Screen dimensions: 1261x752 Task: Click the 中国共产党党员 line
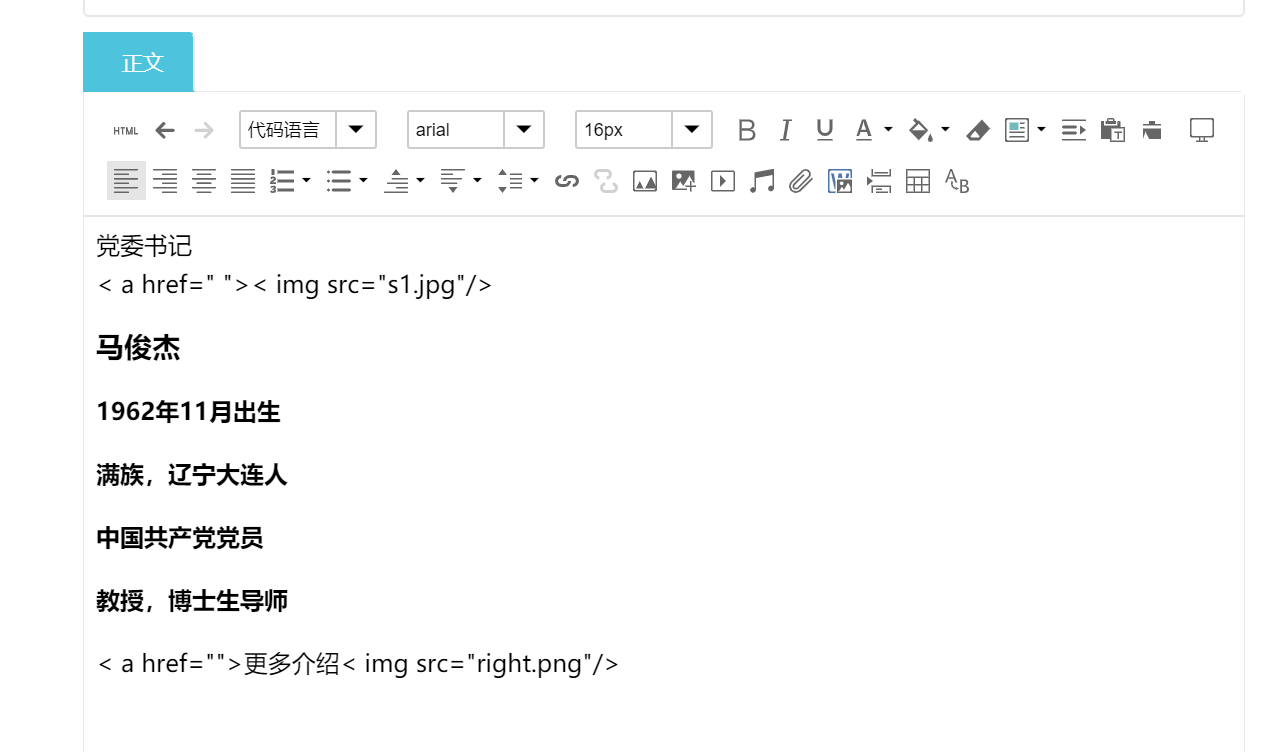coord(180,538)
